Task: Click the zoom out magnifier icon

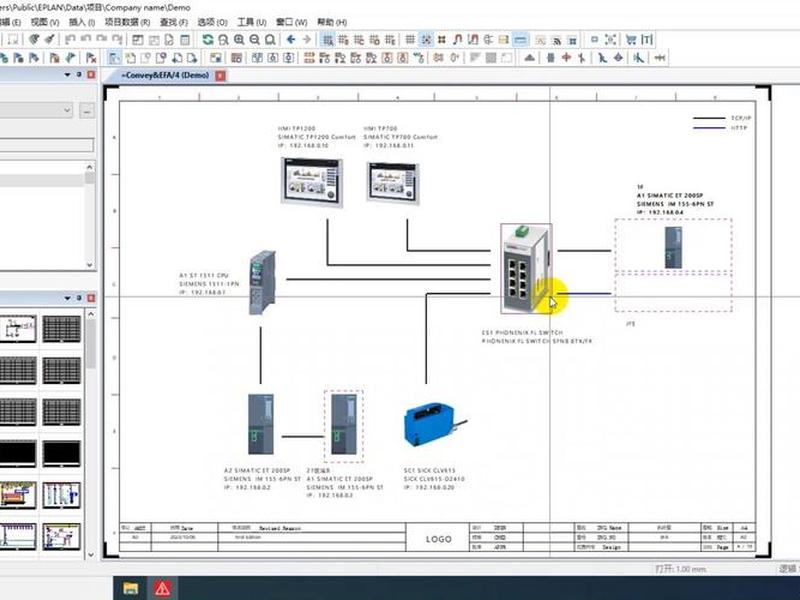Action: pos(255,40)
